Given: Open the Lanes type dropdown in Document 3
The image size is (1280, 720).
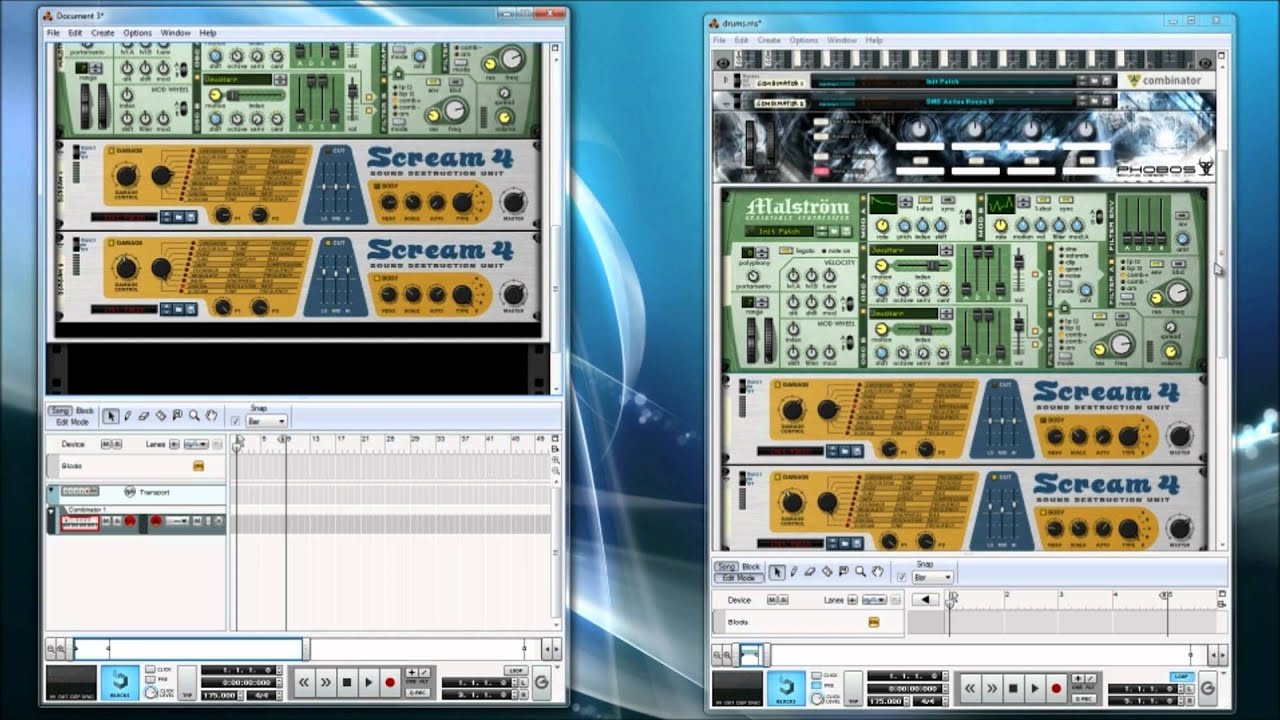Looking at the screenshot, I should [196, 444].
